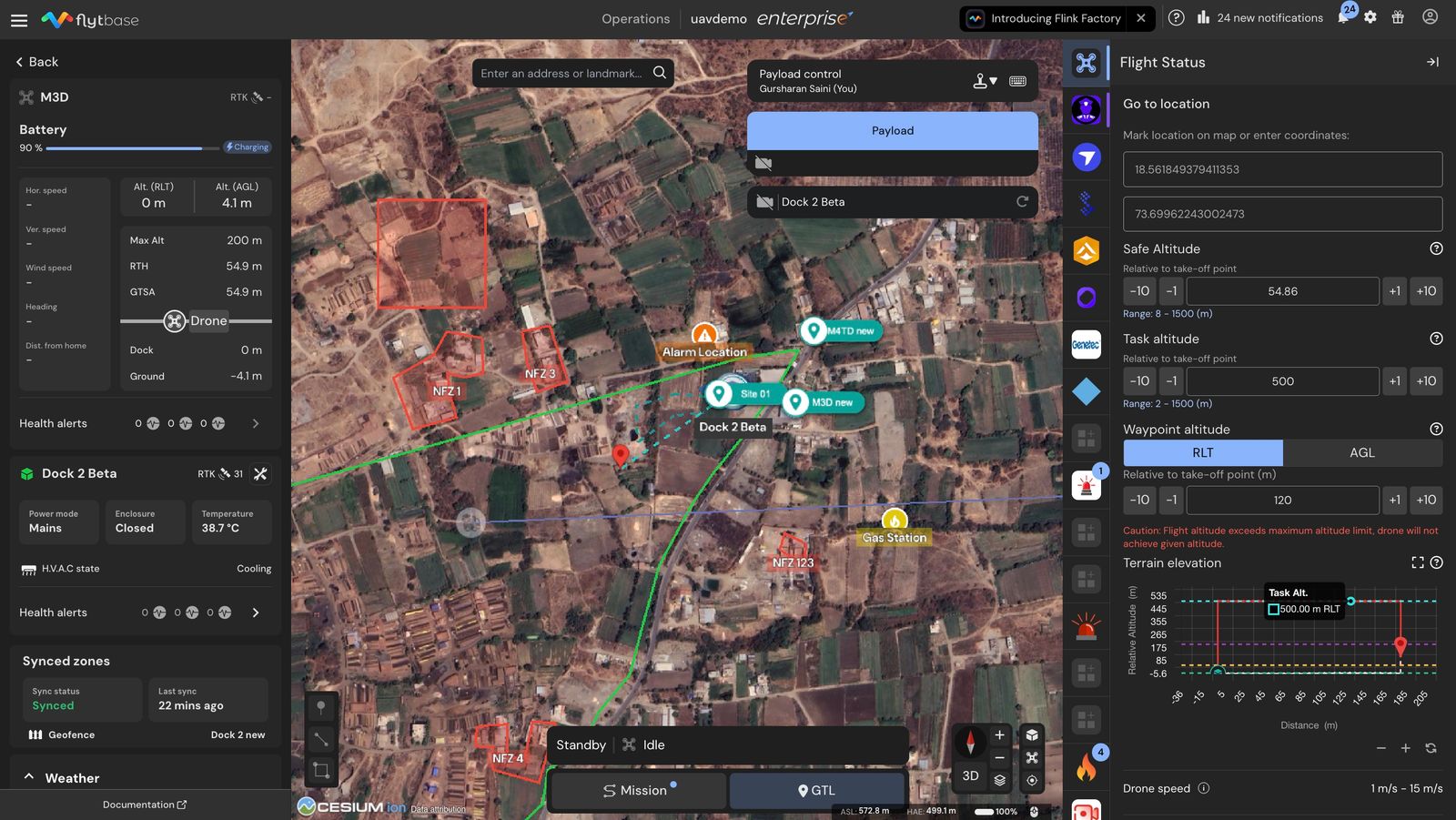Image resolution: width=1456 pixels, height=820 pixels.
Task: Reset map orientation with the compass
Action: pyautogui.click(x=971, y=743)
